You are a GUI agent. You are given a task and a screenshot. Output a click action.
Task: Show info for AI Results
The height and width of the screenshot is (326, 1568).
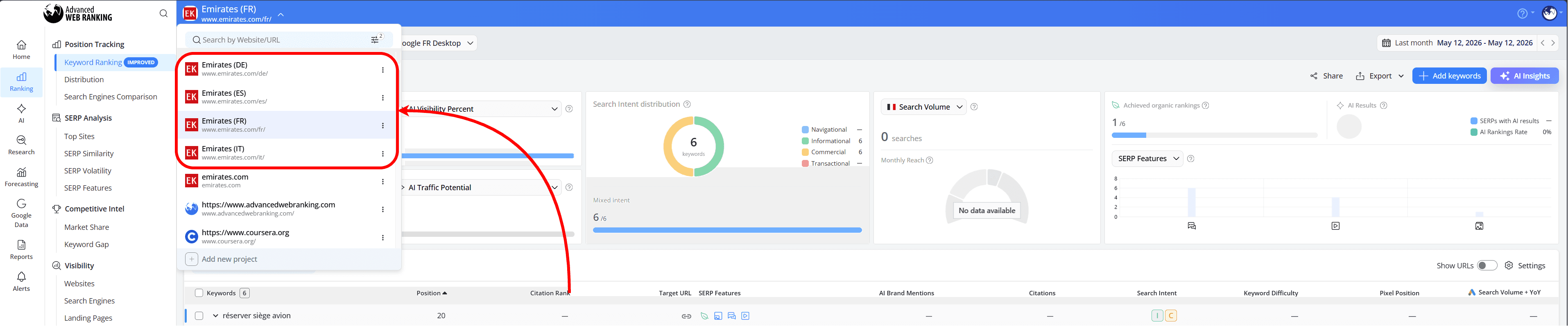1384,106
